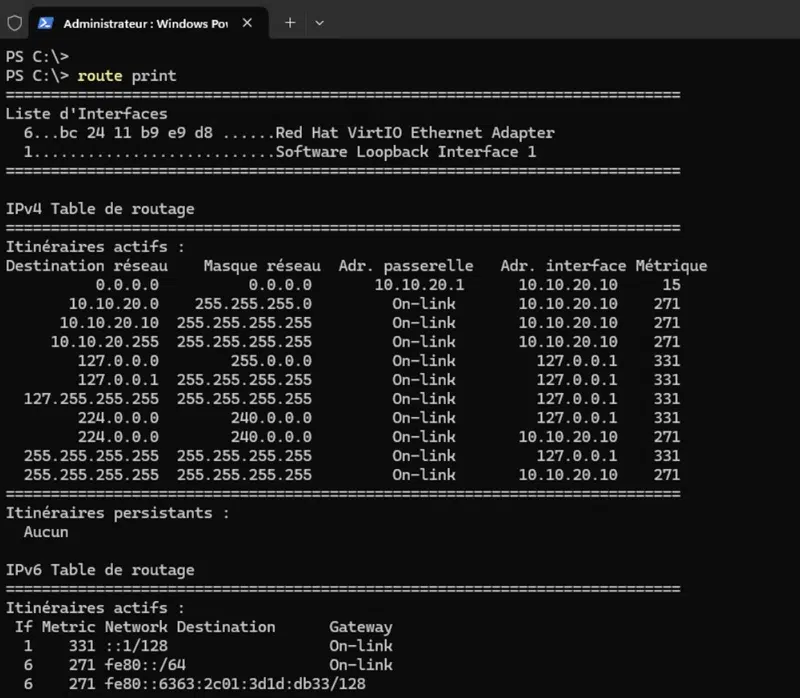Click the "Itinéraires persistants" label
The height and width of the screenshot is (698, 800).
pos(118,513)
